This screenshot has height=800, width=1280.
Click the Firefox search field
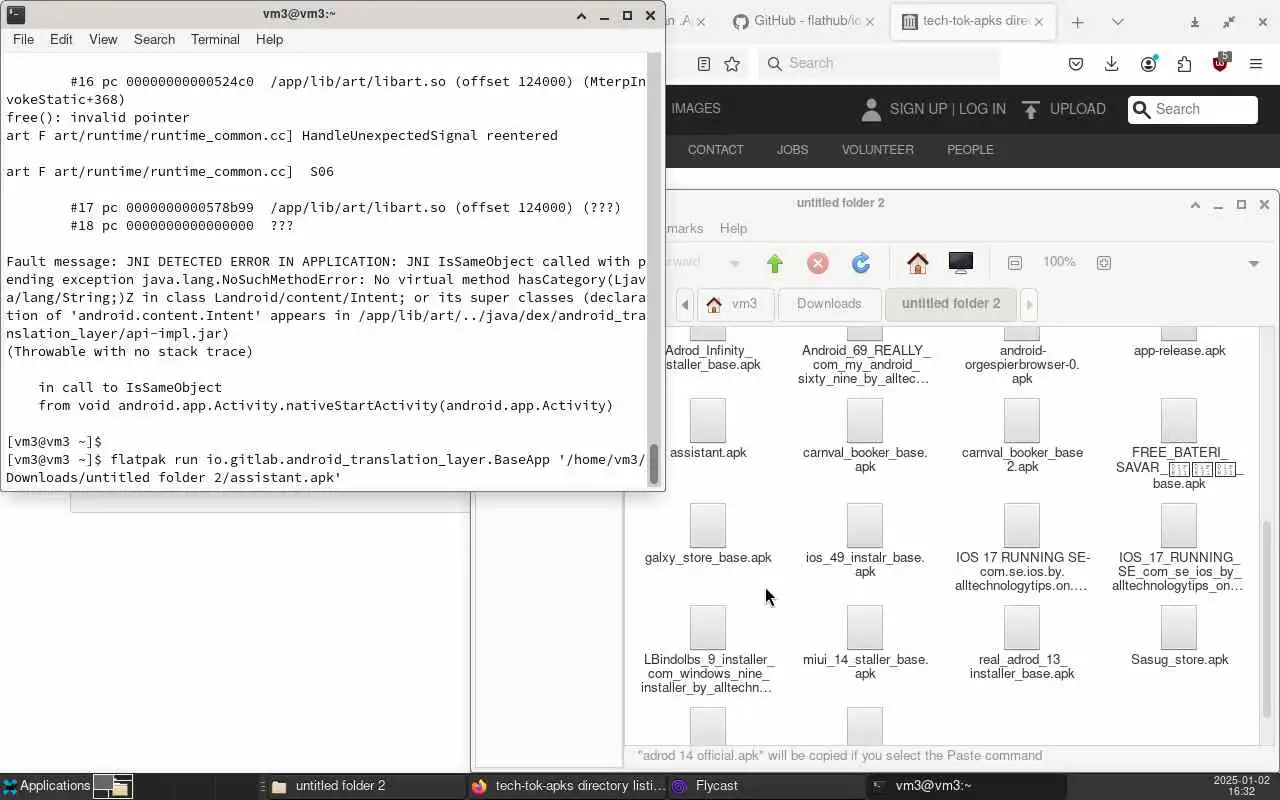click(879, 63)
